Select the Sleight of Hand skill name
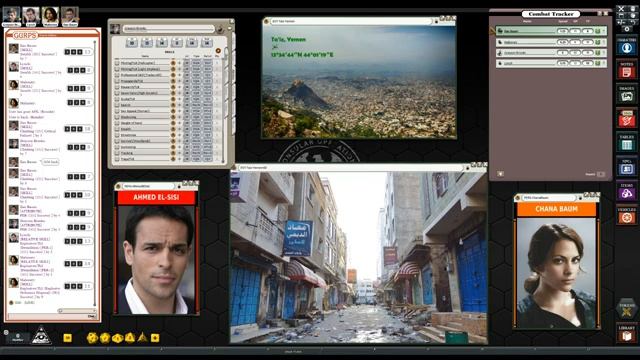Screen dimensions: 640x360 coord(131,123)
